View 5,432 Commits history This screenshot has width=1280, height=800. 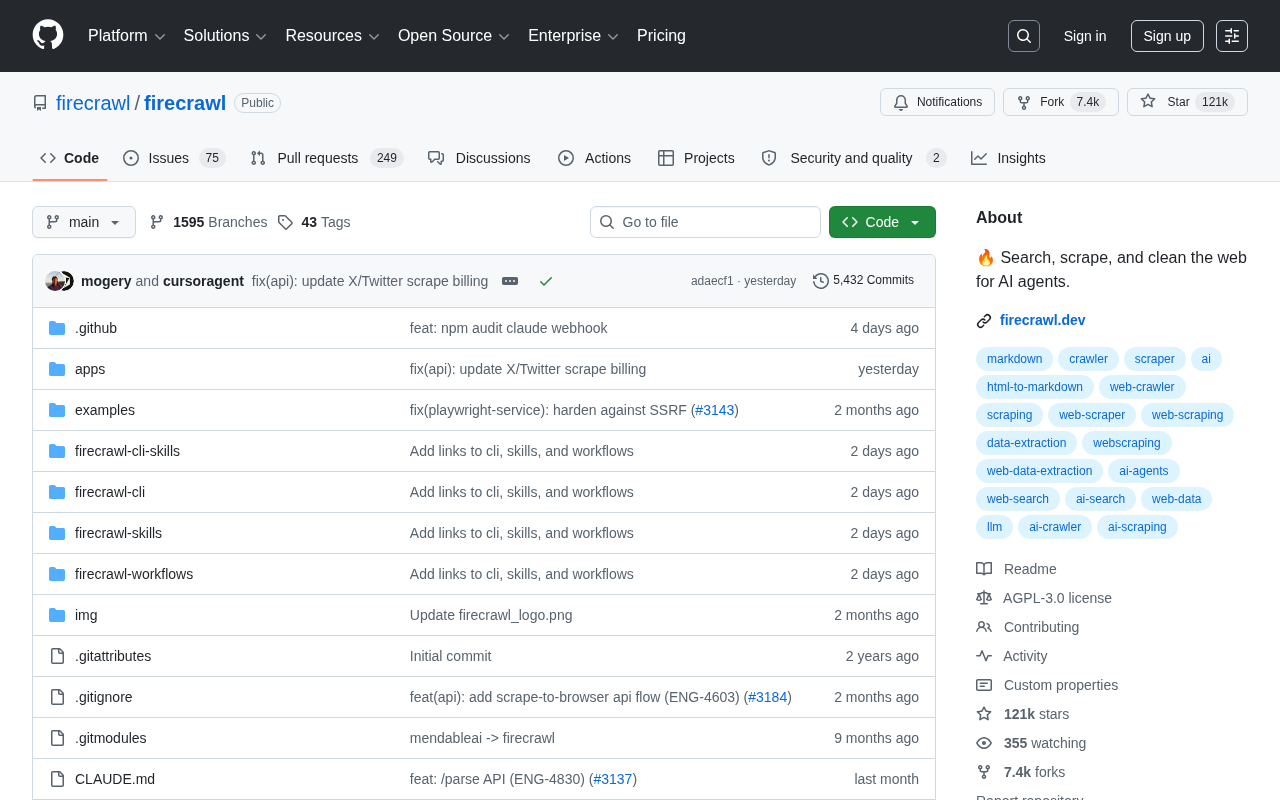[864, 281]
